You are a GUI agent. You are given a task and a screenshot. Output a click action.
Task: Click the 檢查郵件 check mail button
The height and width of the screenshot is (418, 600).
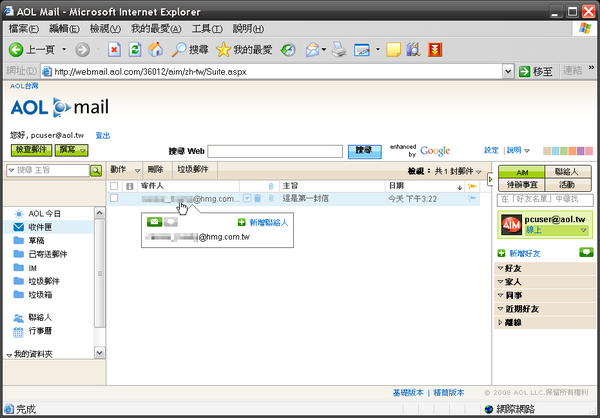tap(31, 150)
